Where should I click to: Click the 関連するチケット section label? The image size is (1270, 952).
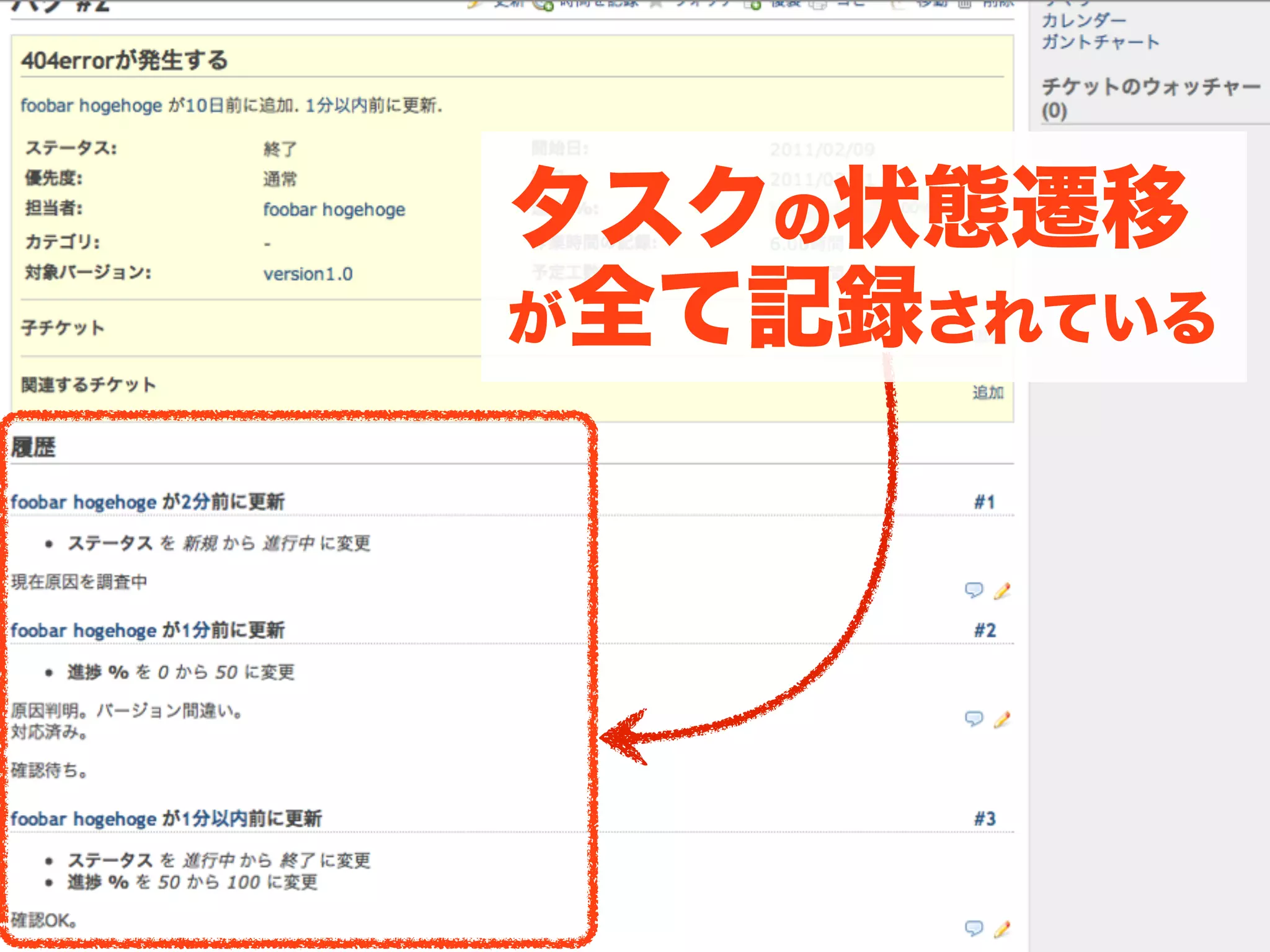click(x=88, y=385)
